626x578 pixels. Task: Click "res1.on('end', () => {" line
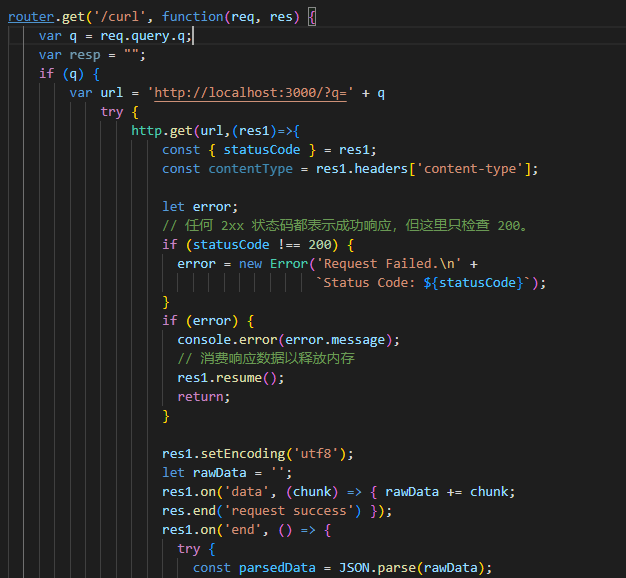246,530
